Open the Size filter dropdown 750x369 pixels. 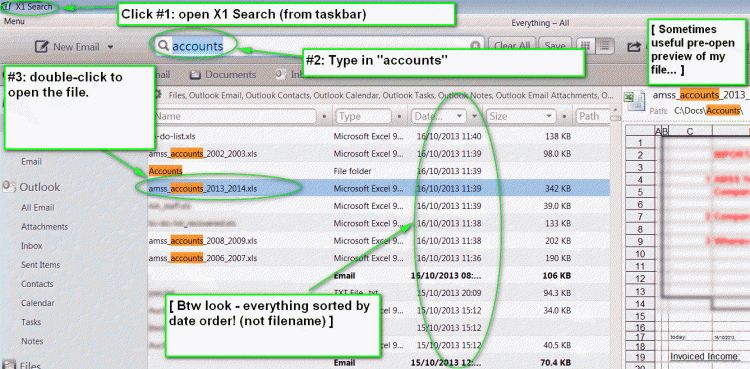[x=550, y=116]
